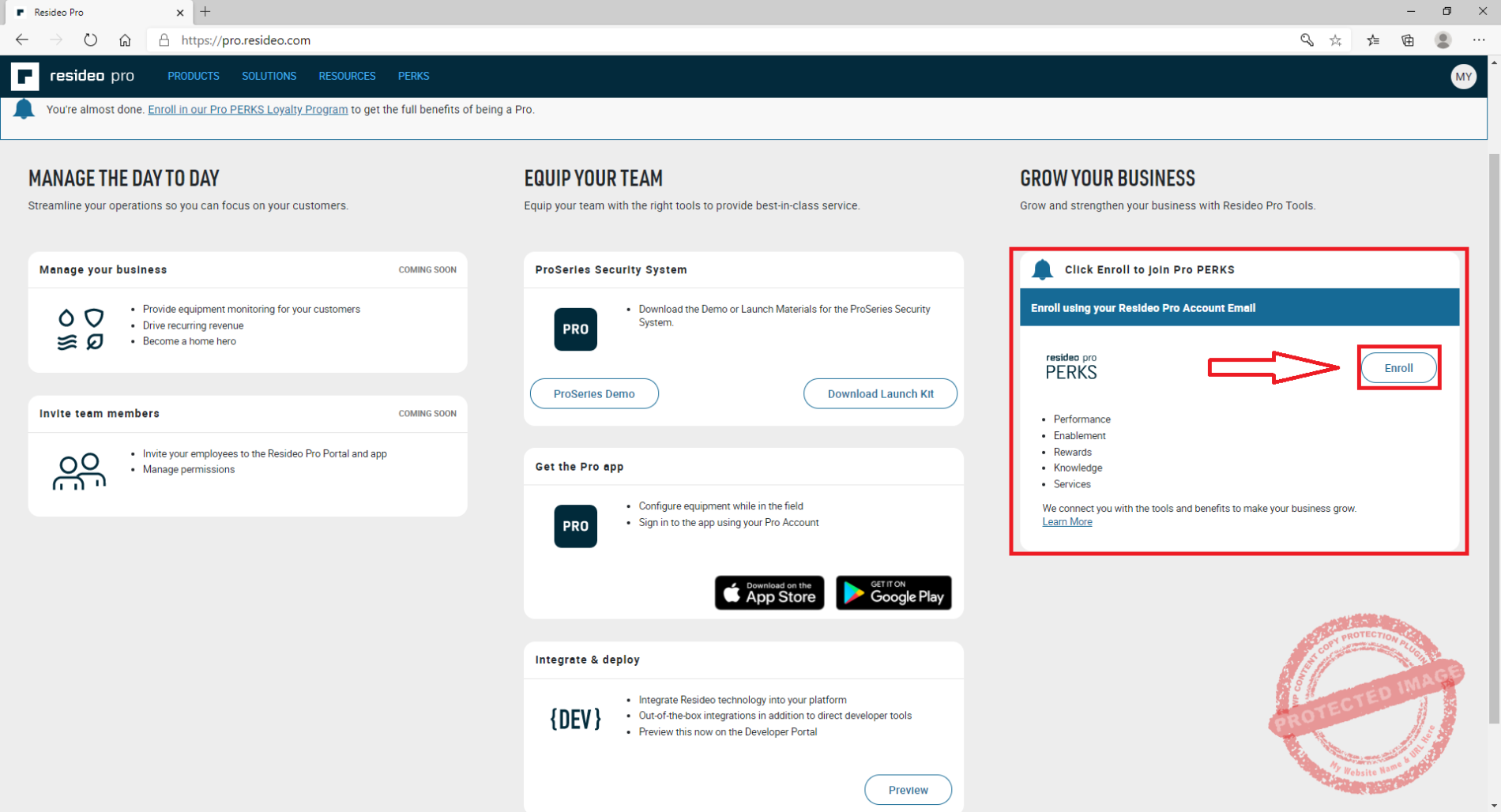Open the browser settings ellipsis menu
The height and width of the screenshot is (812, 1501).
(1479, 40)
